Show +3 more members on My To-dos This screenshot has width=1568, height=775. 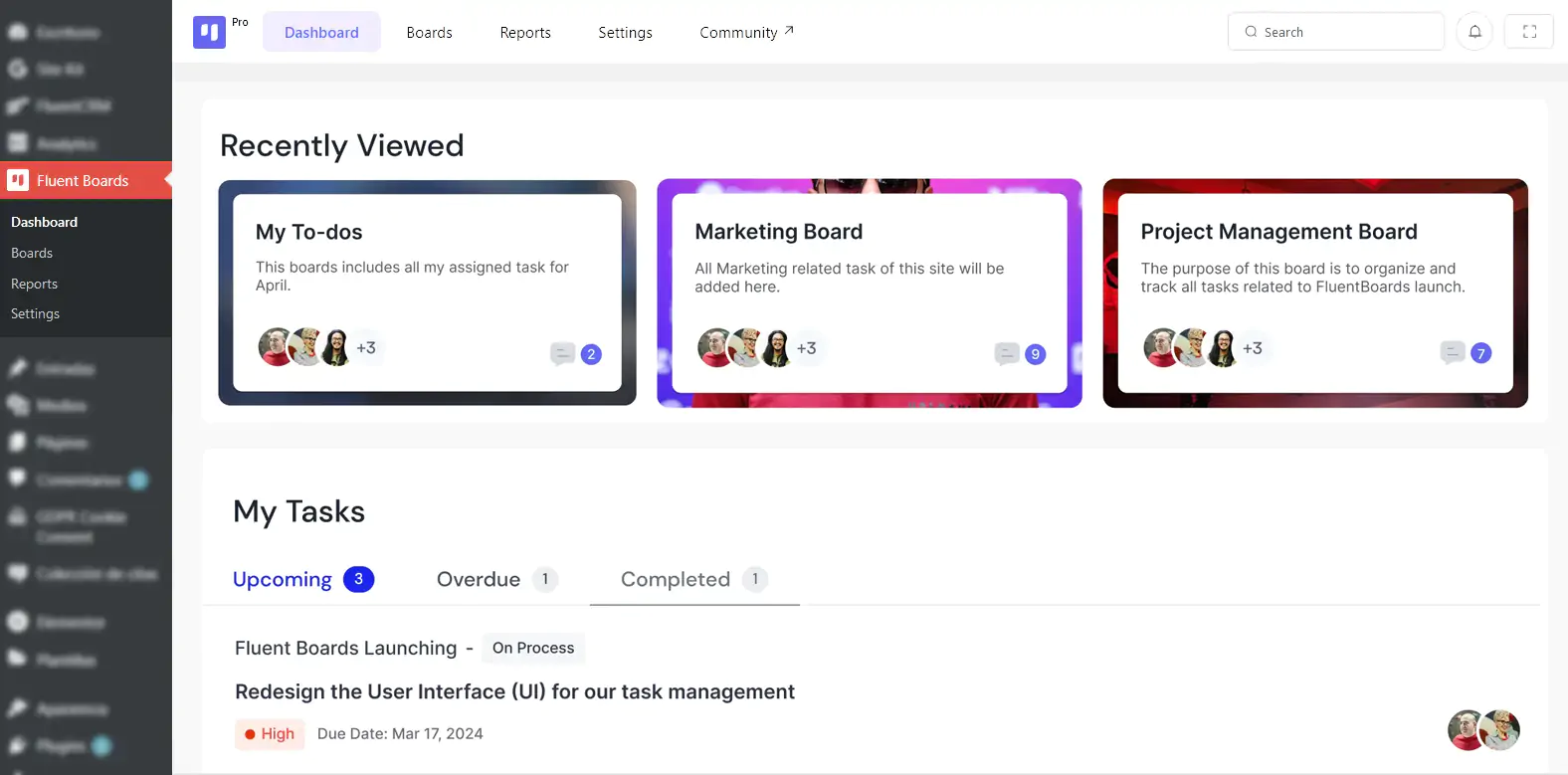(x=366, y=347)
